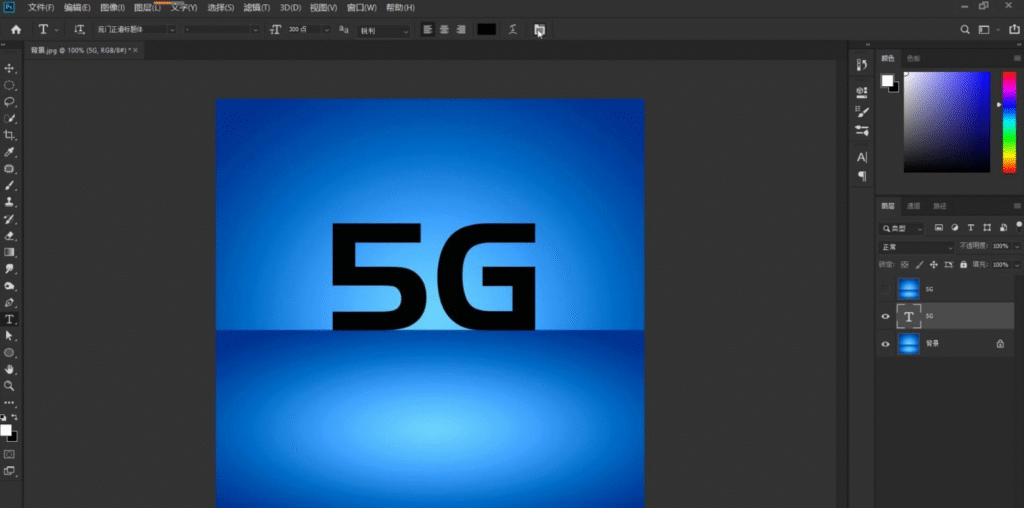Image resolution: width=1024 pixels, height=508 pixels.
Task: Select the Crop tool
Action: point(9,135)
